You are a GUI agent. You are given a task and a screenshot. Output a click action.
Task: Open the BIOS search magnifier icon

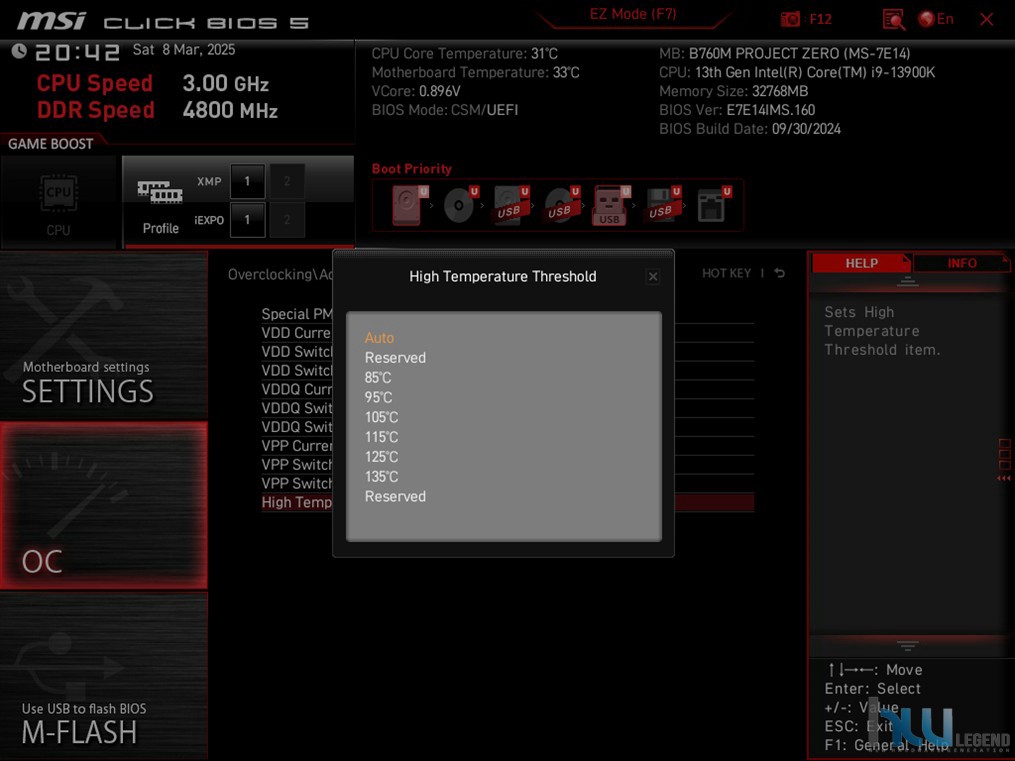point(894,19)
